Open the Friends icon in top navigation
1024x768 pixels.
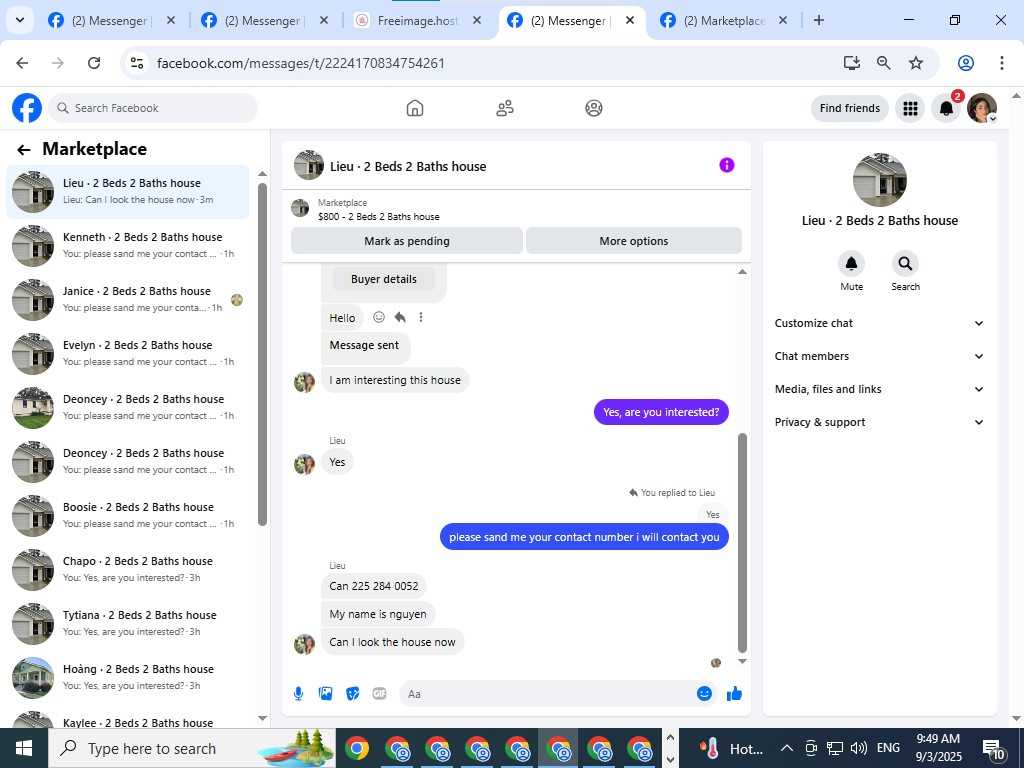[504, 108]
